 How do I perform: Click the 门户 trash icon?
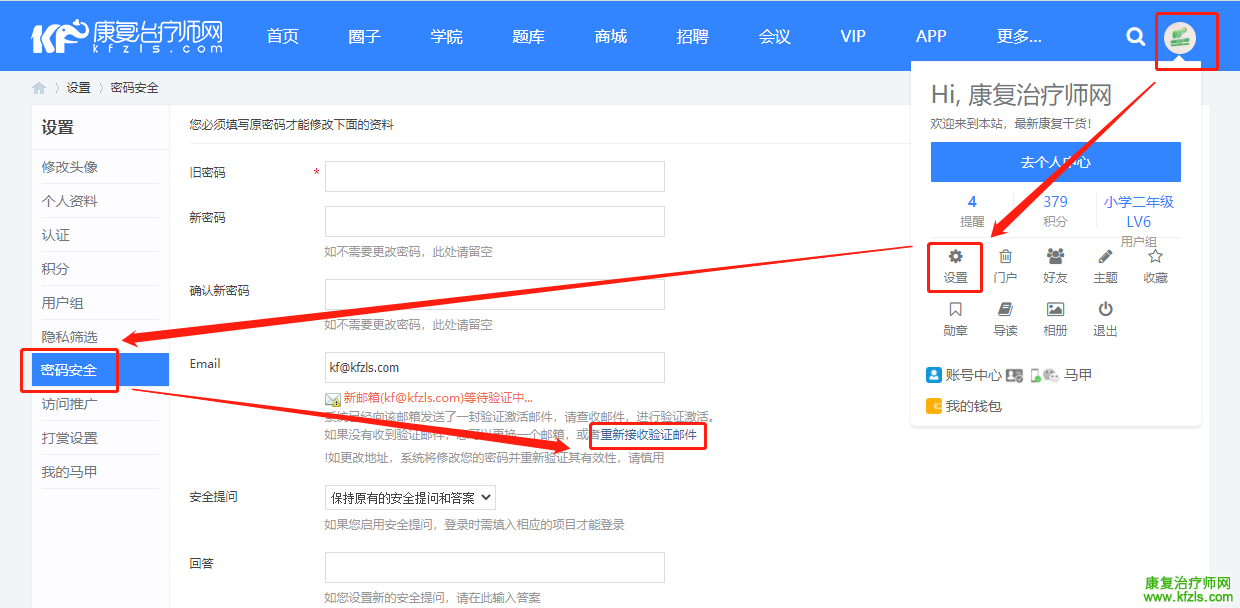(x=1006, y=257)
